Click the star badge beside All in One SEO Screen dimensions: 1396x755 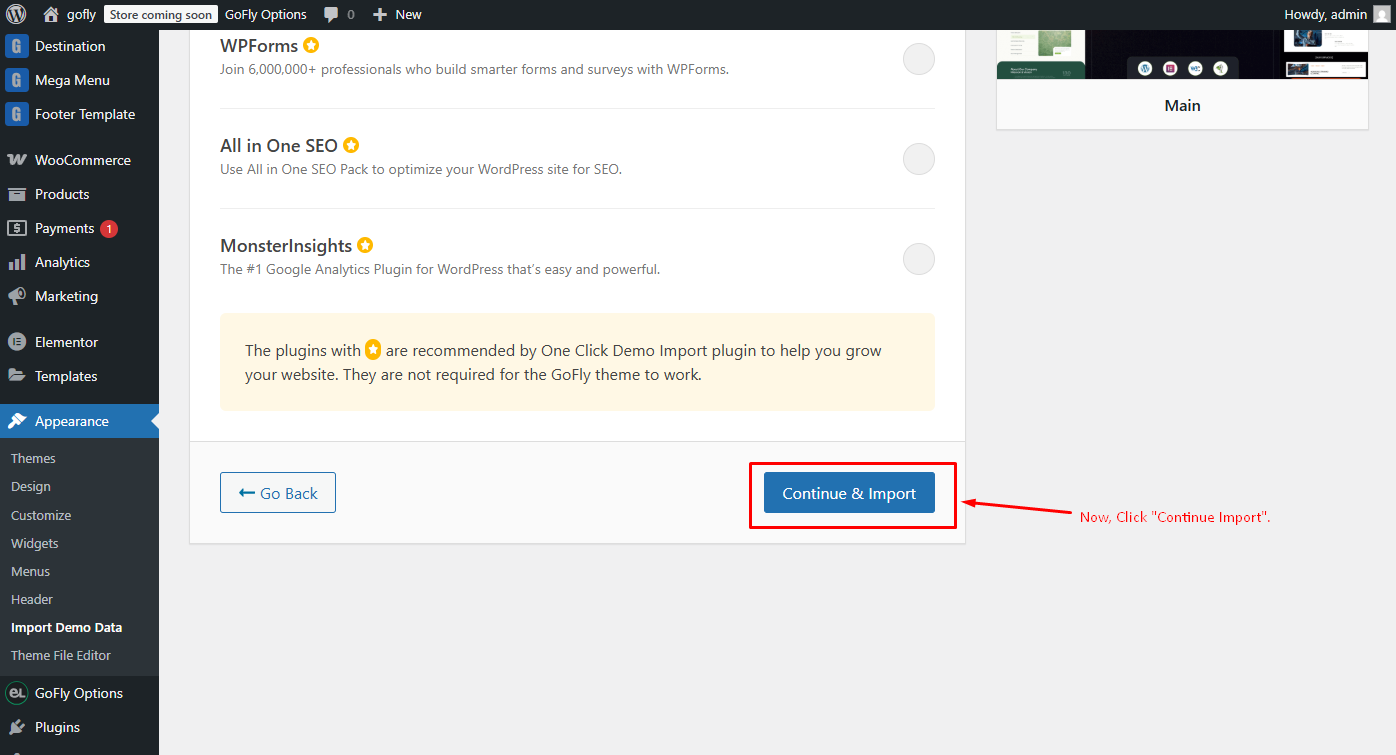pos(351,145)
